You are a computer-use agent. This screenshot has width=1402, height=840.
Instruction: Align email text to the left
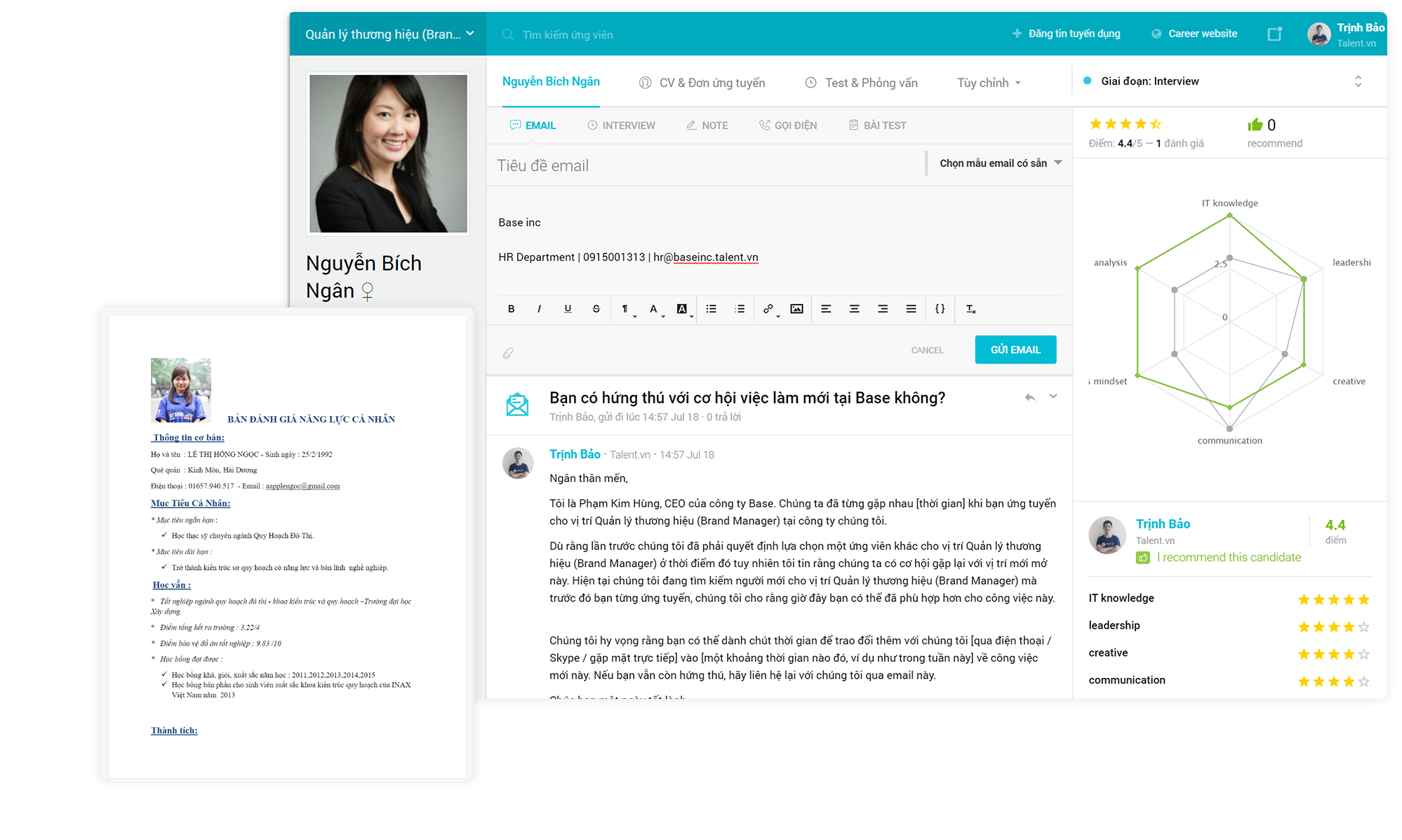coord(826,309)
